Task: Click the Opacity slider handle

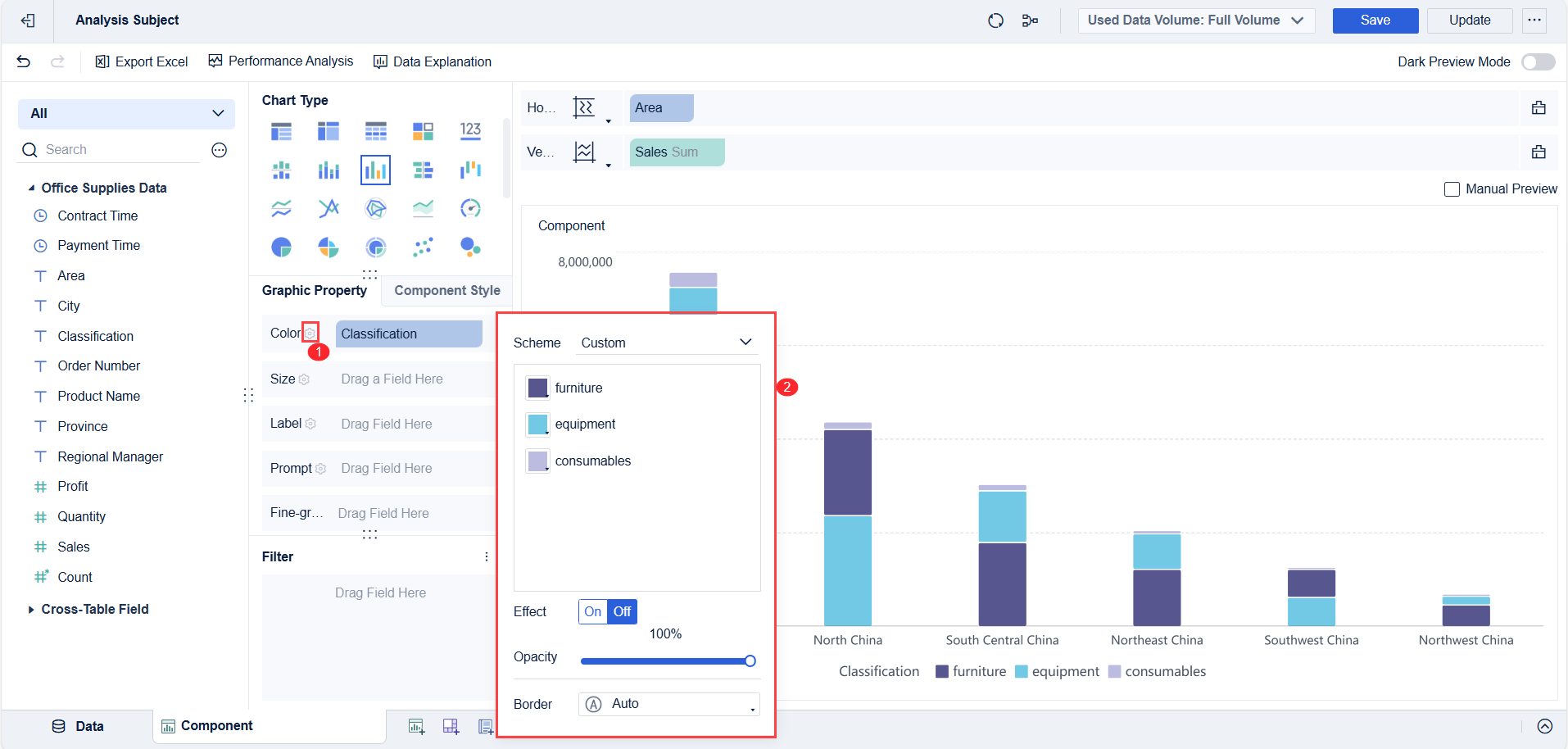Action: 750,661
